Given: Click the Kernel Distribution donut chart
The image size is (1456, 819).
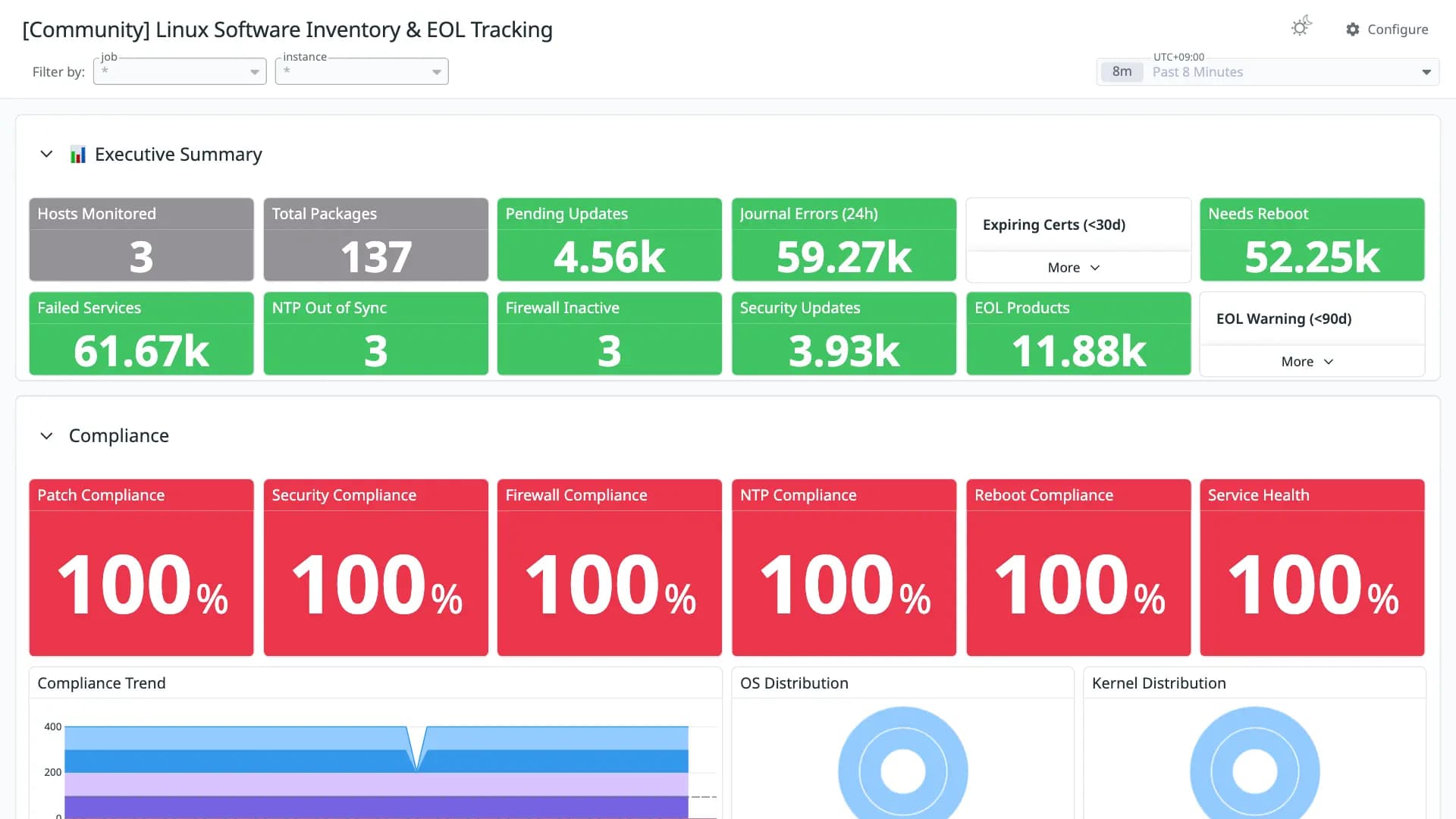Looking at the screenshot, I should click(x=1254, y=763).
